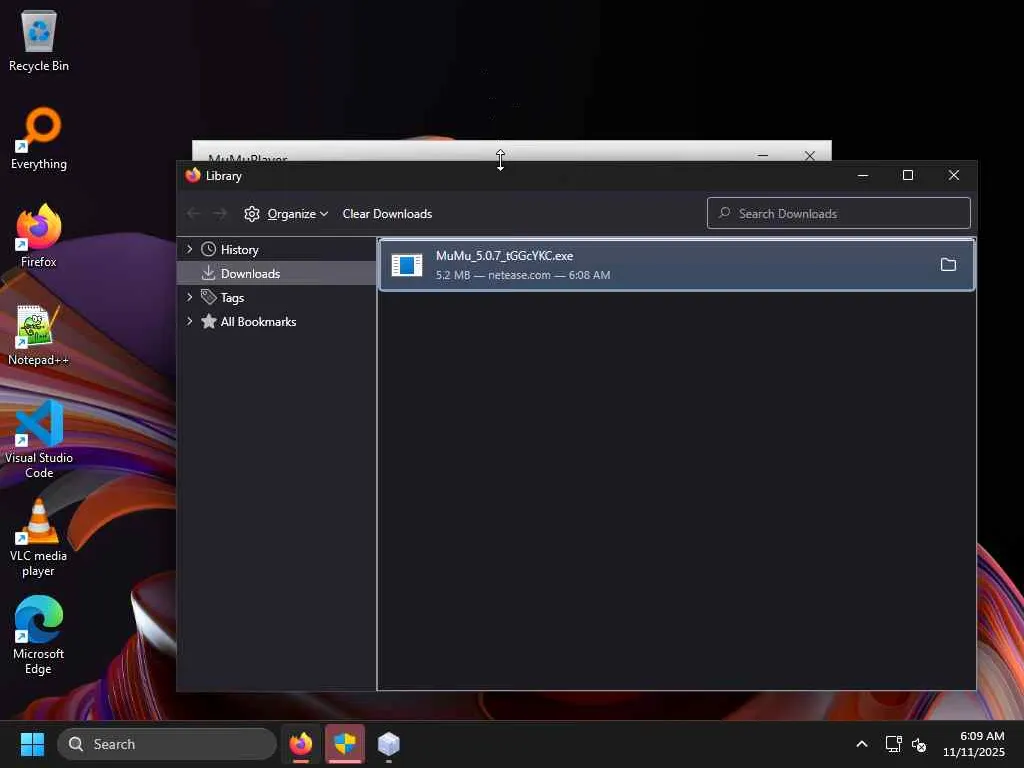Open the cube installer taskbar icon
The image size is (1024, 768).
click(x=389, y=744)
